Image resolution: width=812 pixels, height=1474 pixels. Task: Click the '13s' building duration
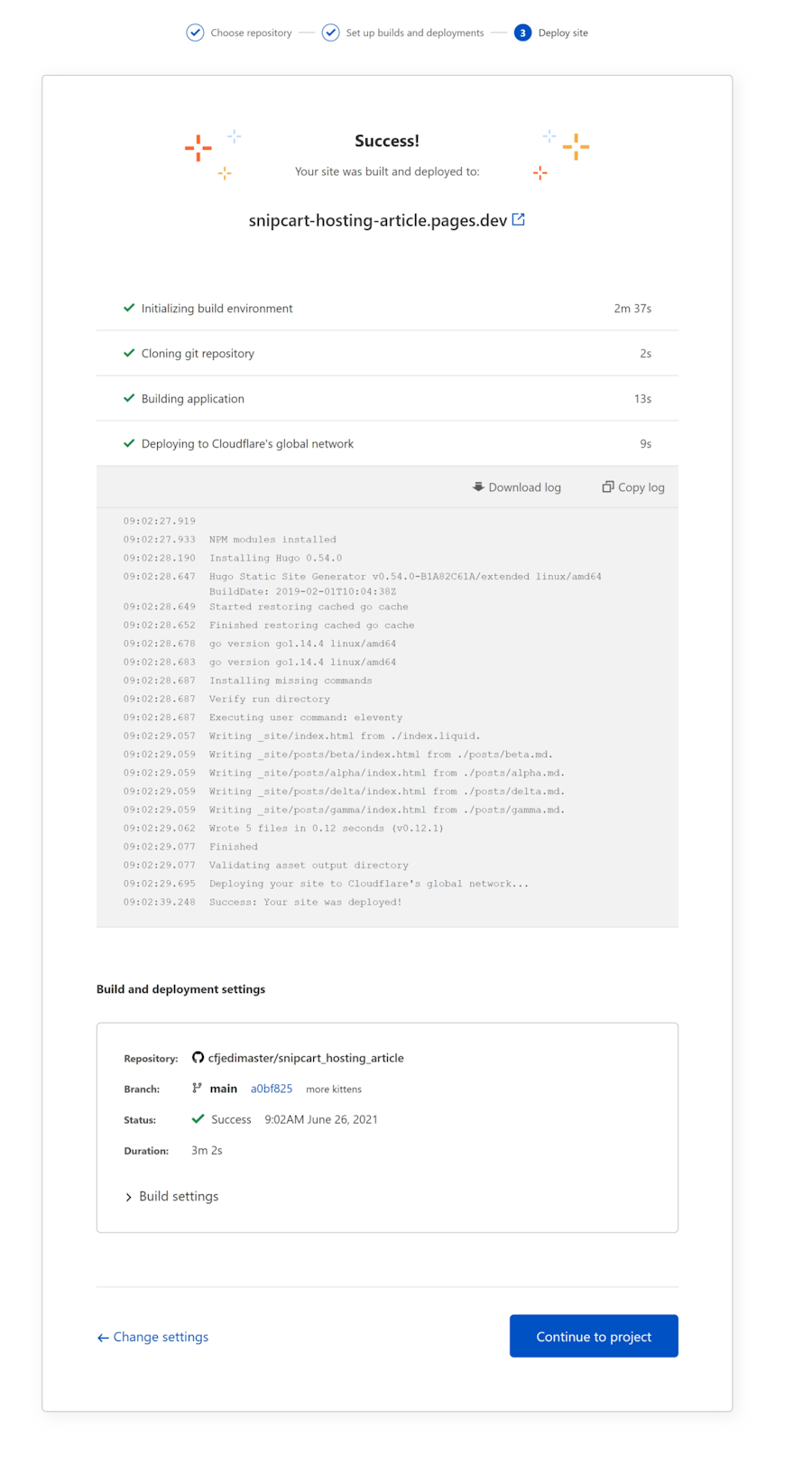(x=642, y=398)
